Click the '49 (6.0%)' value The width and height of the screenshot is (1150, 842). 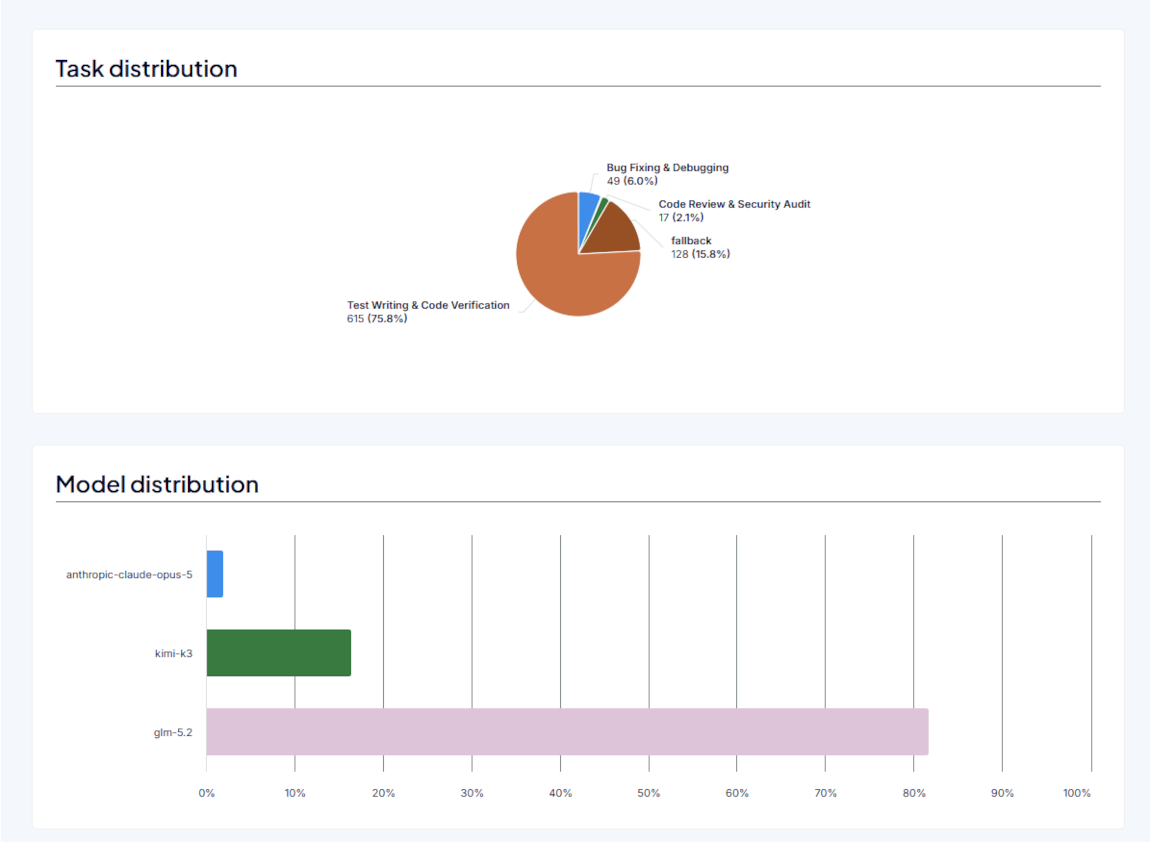632,181
